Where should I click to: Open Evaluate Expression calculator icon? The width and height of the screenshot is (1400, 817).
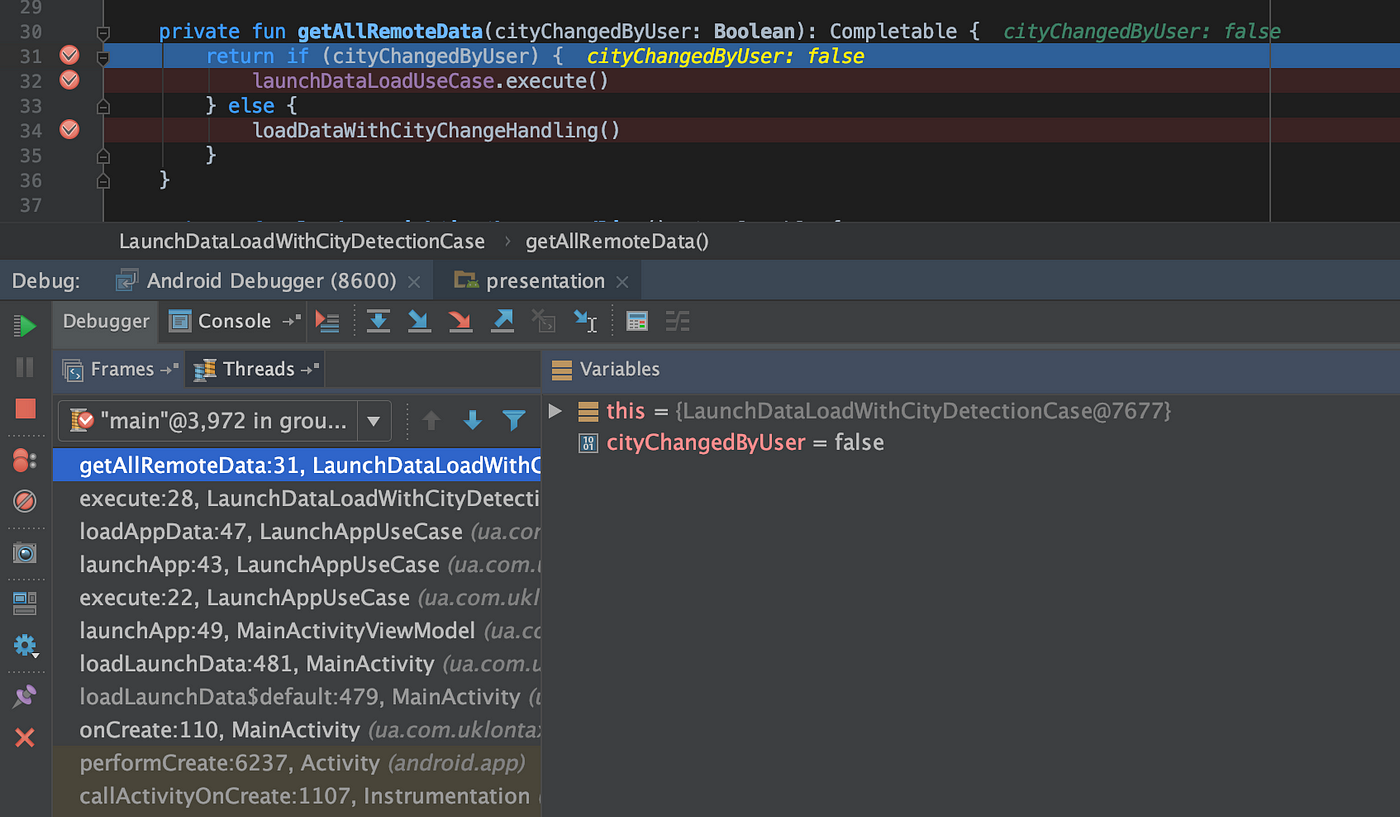[x=637, y=321]
